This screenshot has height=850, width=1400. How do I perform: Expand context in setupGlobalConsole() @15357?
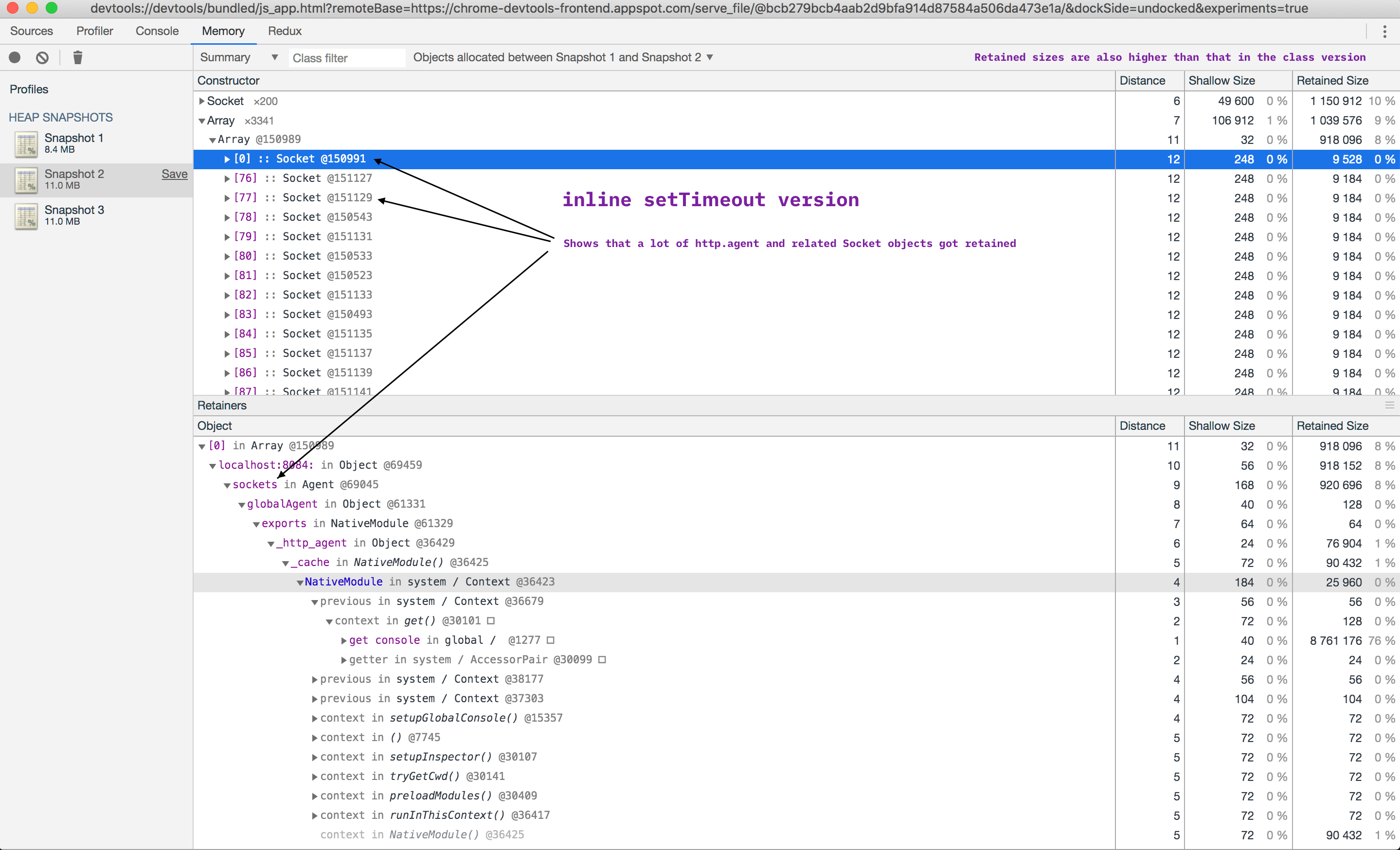(314, 718)
